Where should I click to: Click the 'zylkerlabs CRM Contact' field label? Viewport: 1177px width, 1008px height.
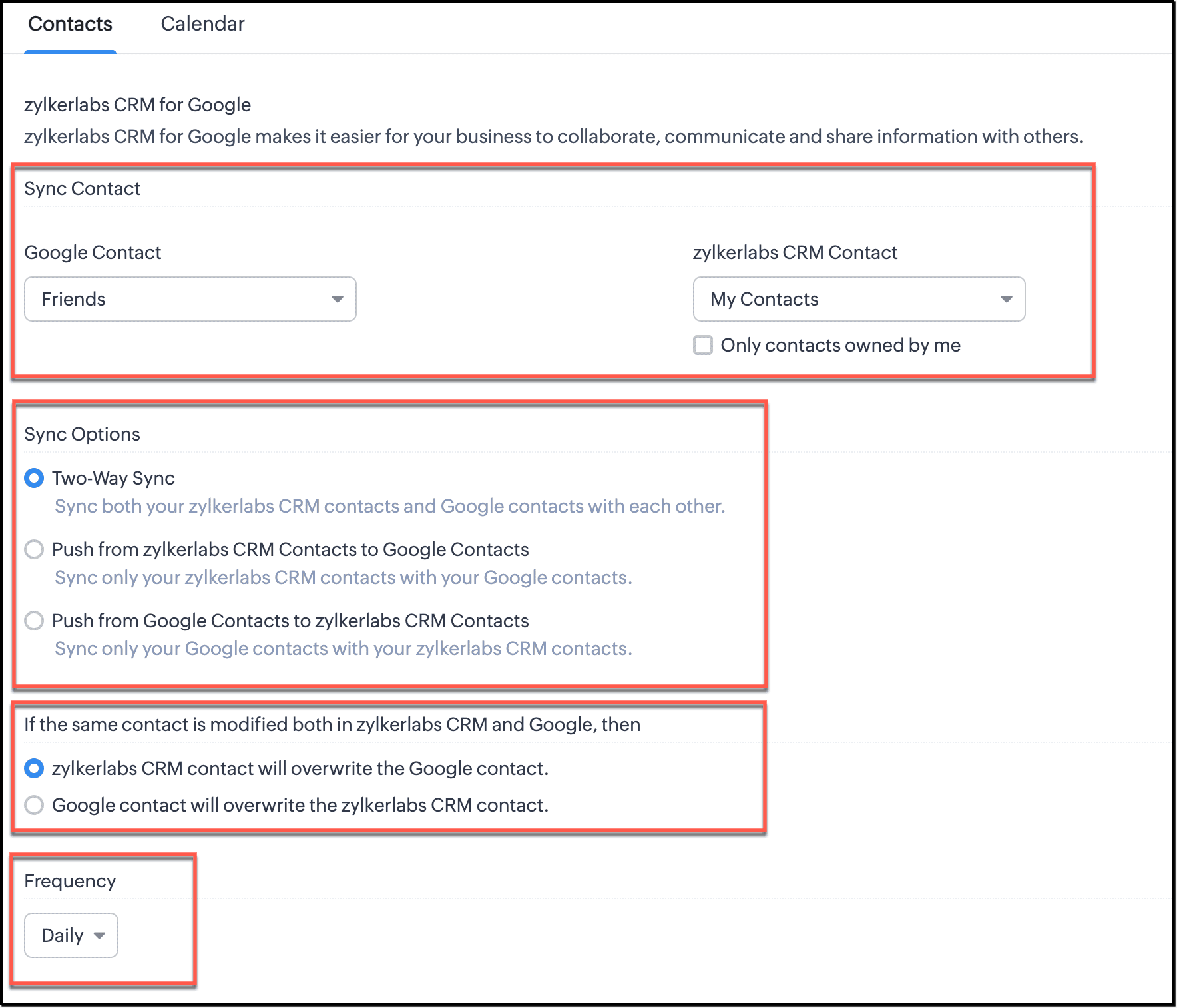(795, 252)
